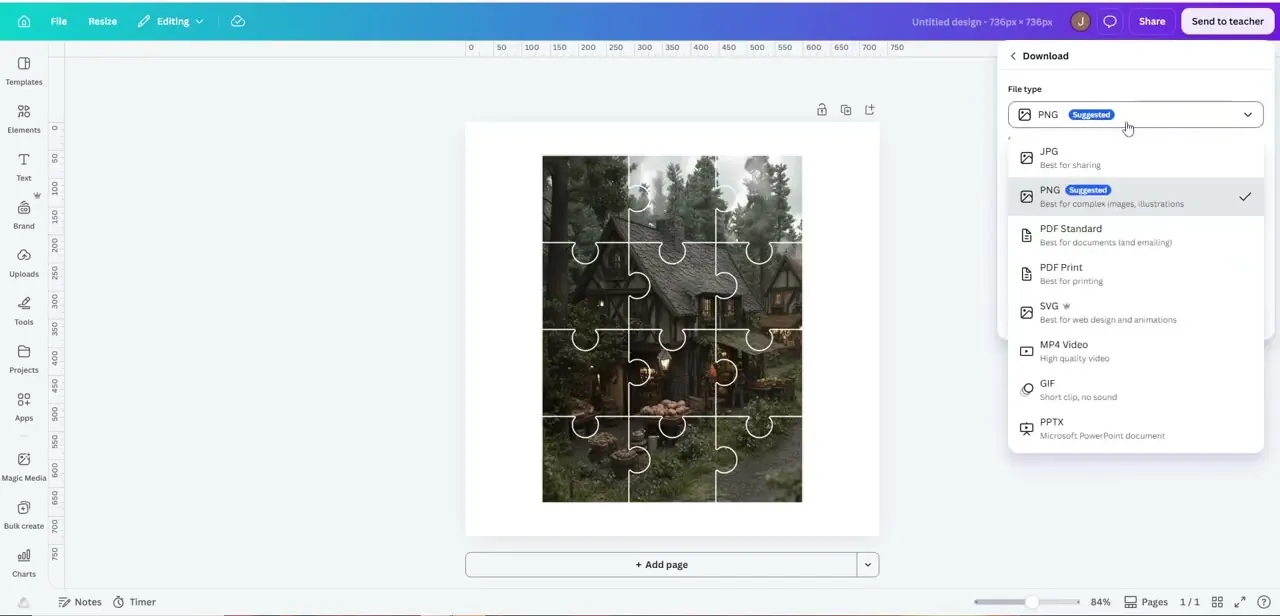Image resolution: width=1280 pixels, height=616 pixels.
Task: Collapse the File type PNG dropdown
Action: pyautogui.click(x=1136, y=115)
